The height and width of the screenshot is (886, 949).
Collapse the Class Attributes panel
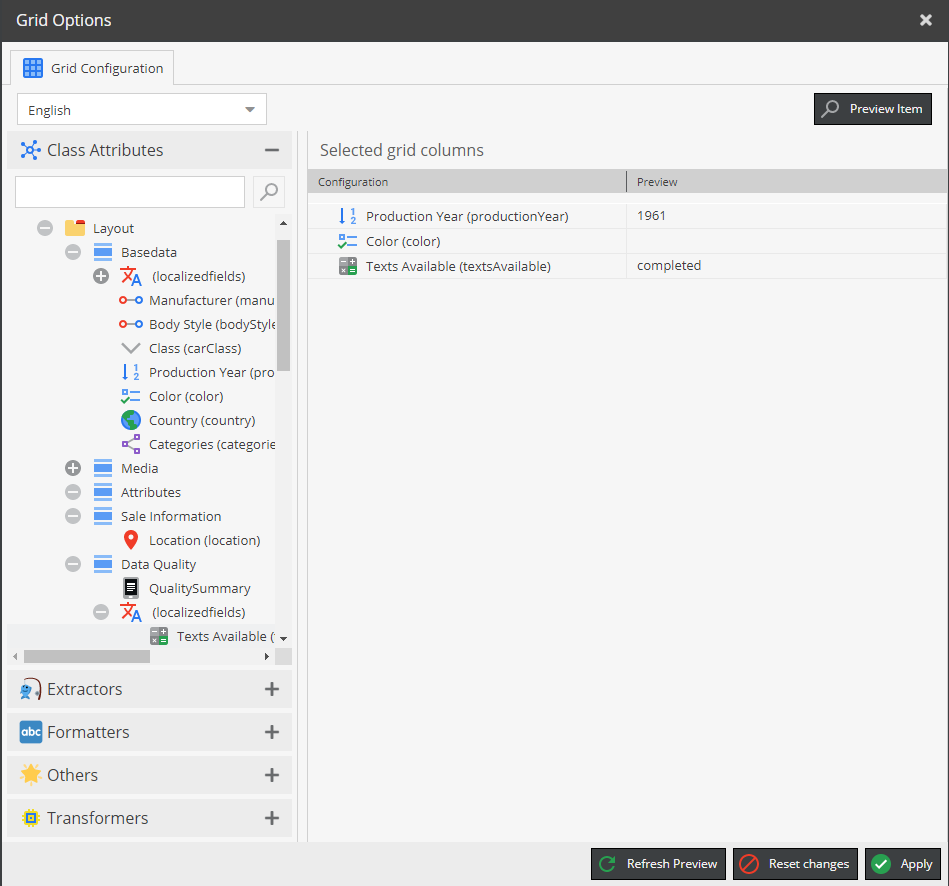point(272,150)
